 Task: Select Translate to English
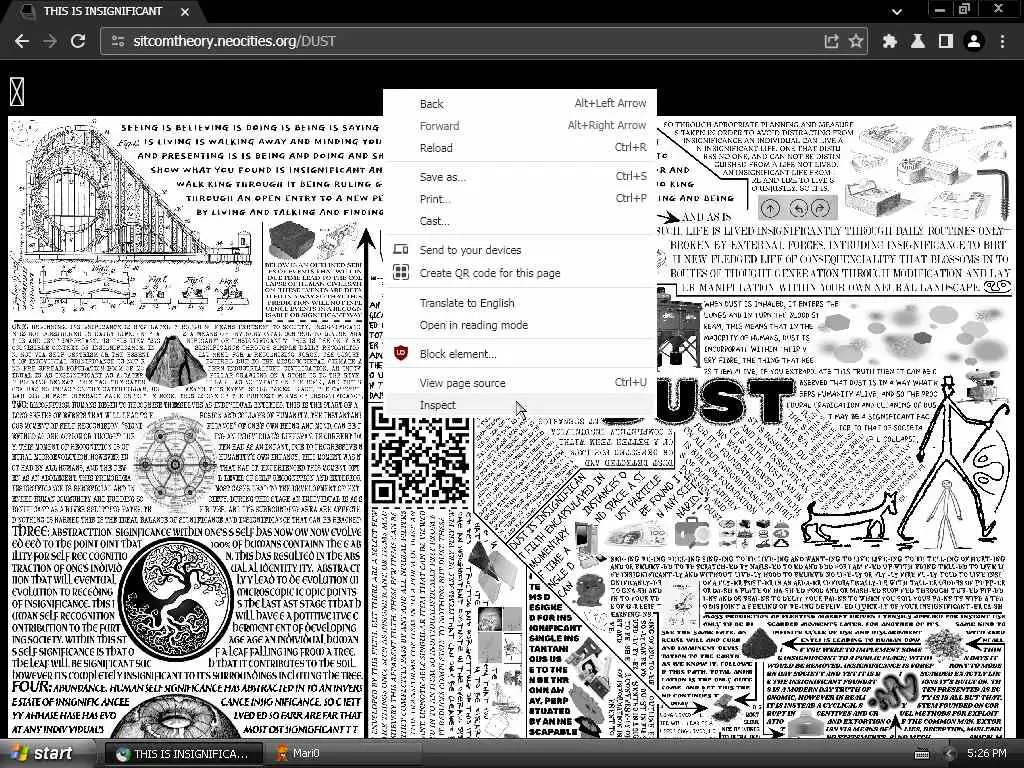(x=520, y=302)
